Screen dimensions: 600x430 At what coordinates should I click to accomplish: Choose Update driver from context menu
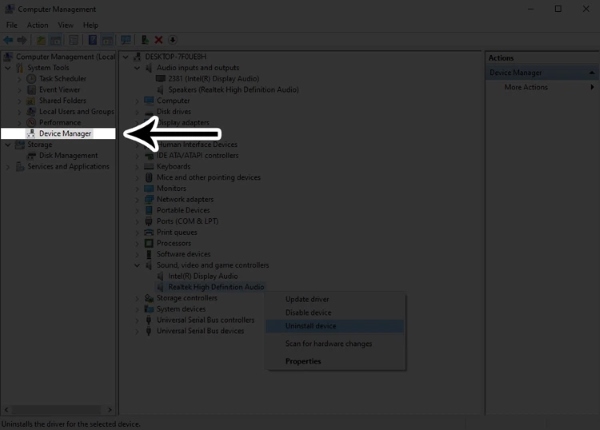click(335, 299)
